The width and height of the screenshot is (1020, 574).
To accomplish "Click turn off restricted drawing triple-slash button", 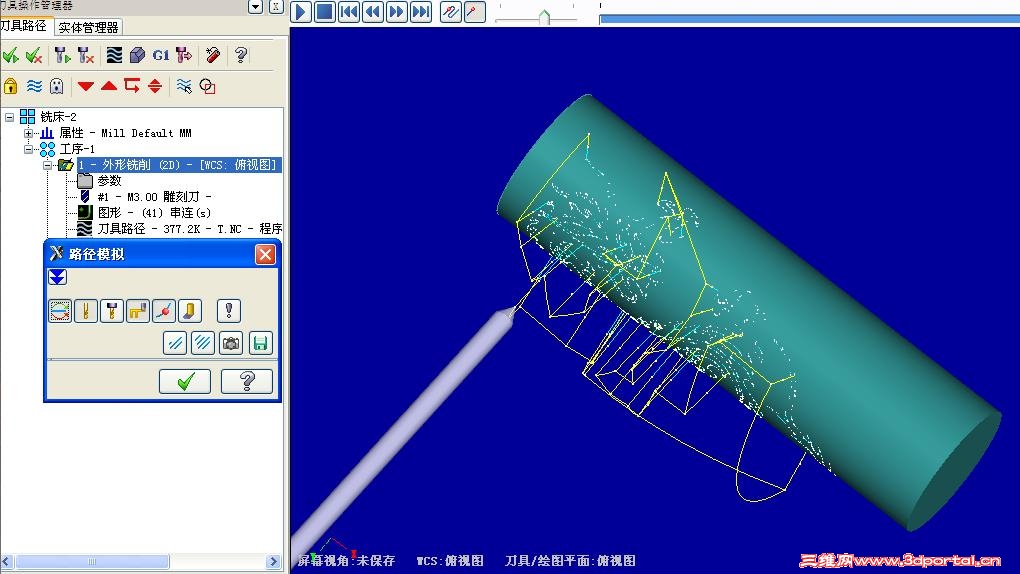I will 203,343.
